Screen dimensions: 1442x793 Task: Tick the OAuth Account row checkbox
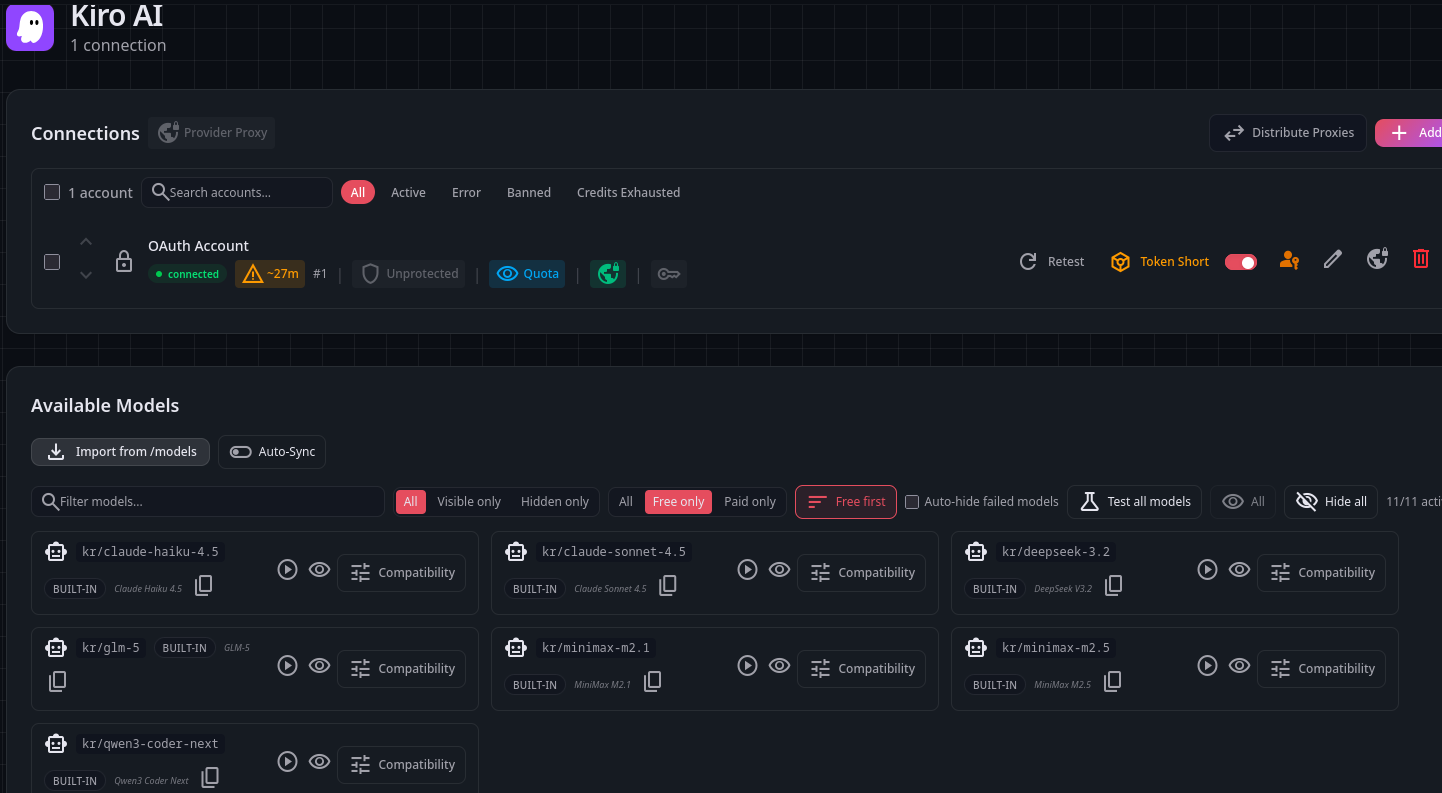tap(52, 262)
